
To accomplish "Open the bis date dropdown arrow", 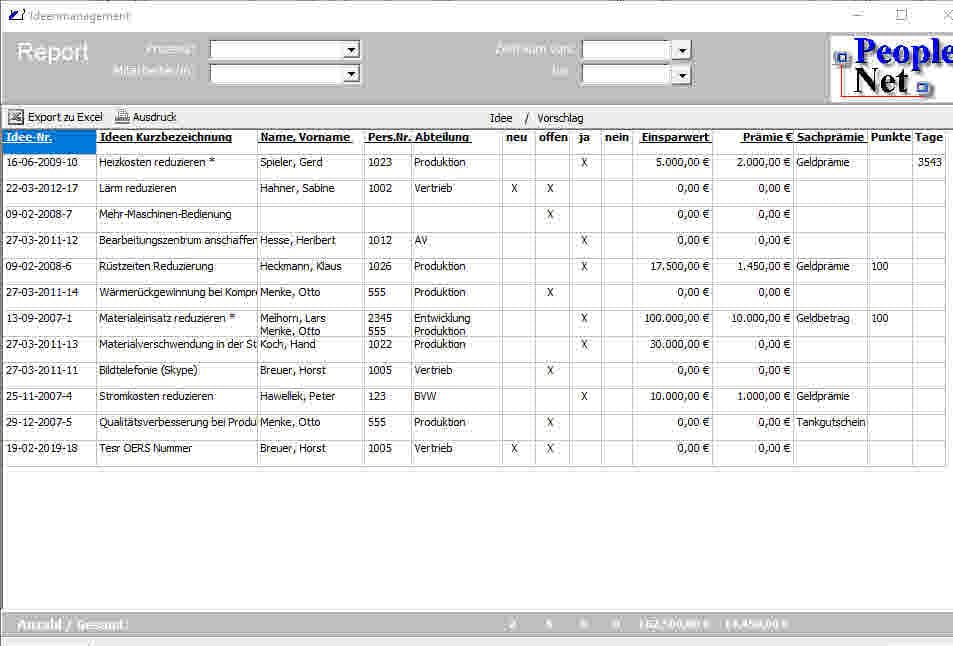I will click(x=682, y=74).
